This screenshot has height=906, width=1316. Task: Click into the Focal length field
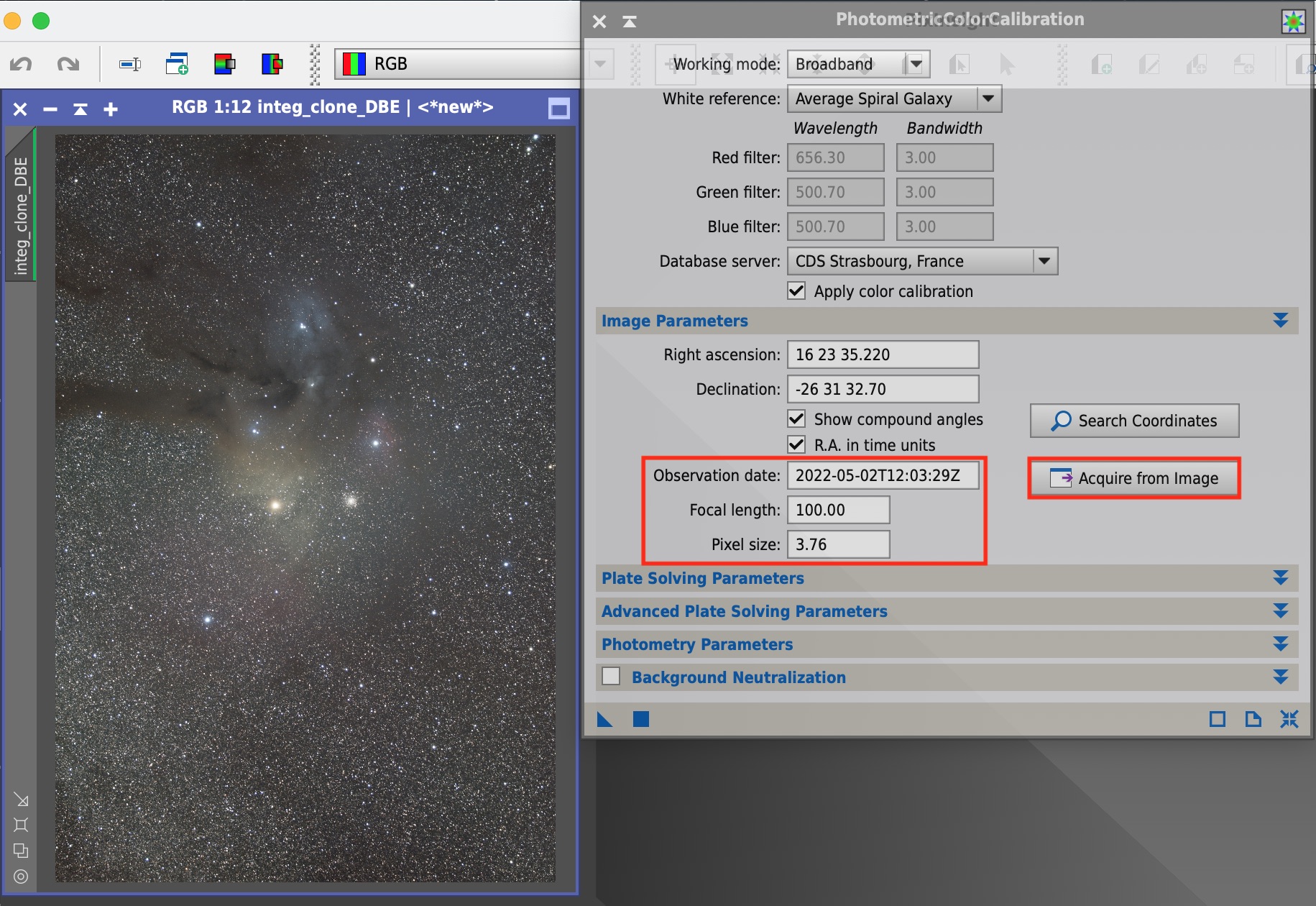click(x=838, y=510)
